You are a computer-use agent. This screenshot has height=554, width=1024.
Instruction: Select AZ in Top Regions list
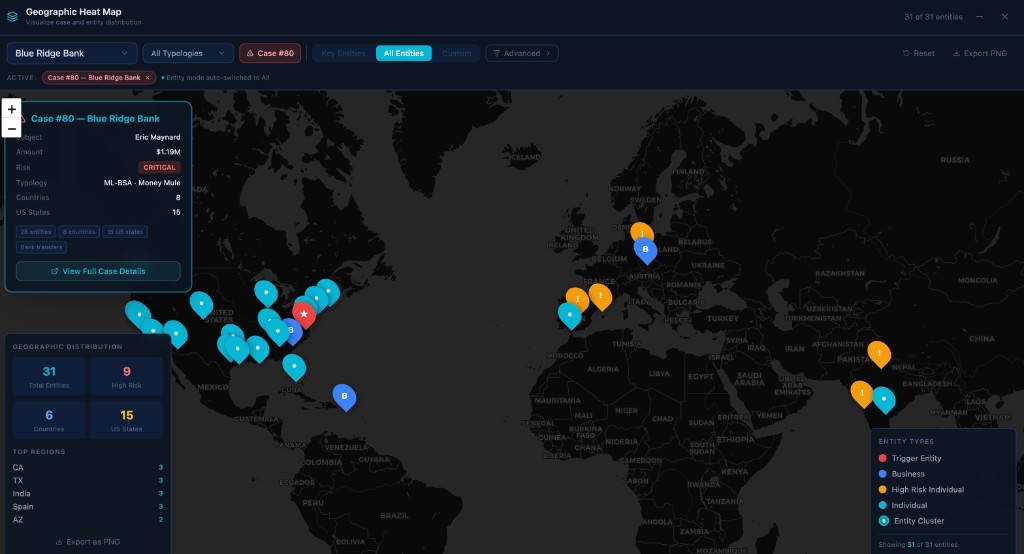(88, 519)
